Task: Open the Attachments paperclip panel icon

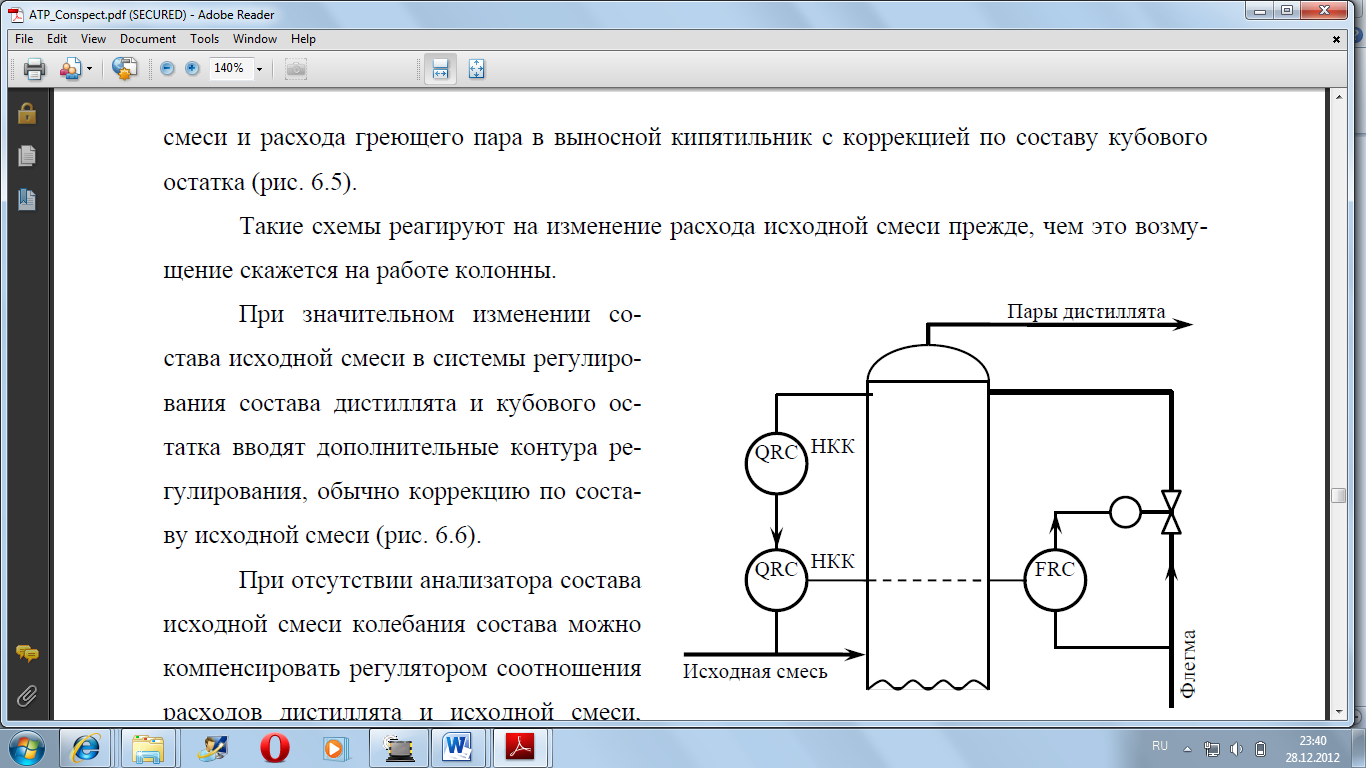Action: click(x=27, y=695)
